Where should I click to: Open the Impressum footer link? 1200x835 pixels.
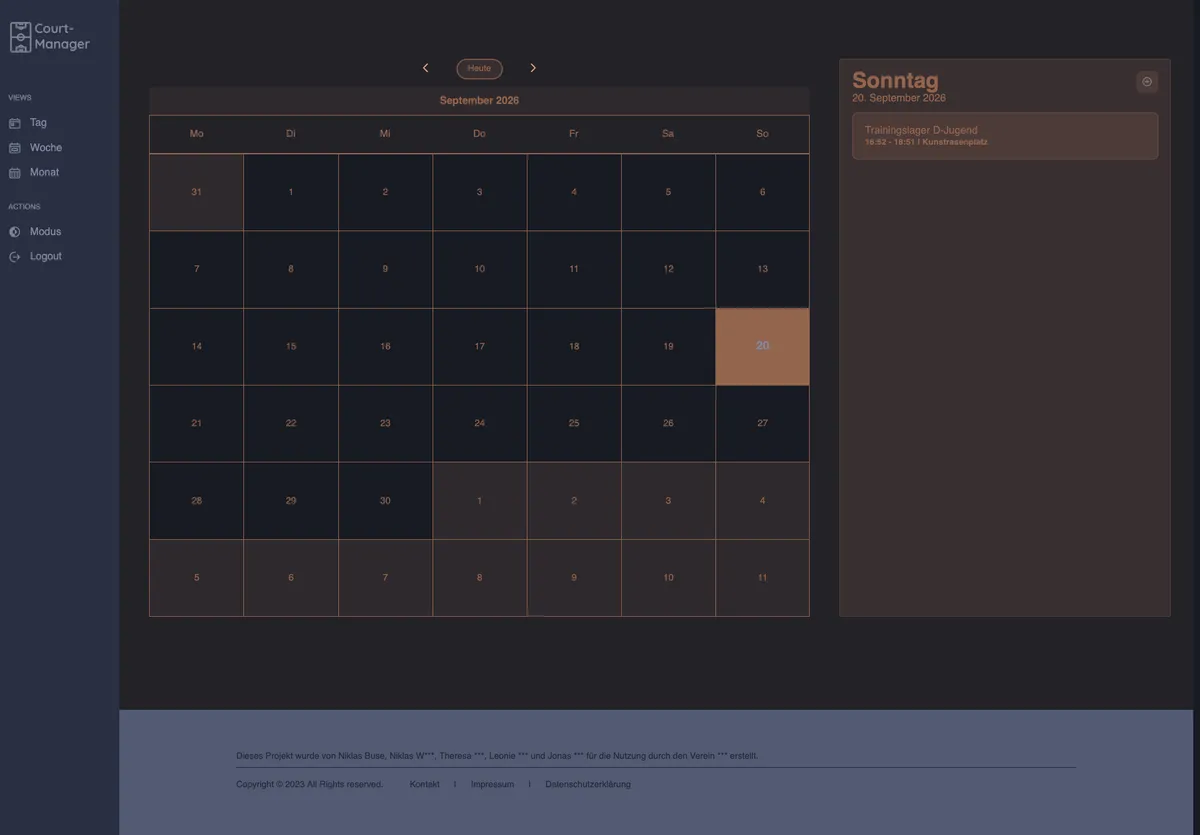492,784
